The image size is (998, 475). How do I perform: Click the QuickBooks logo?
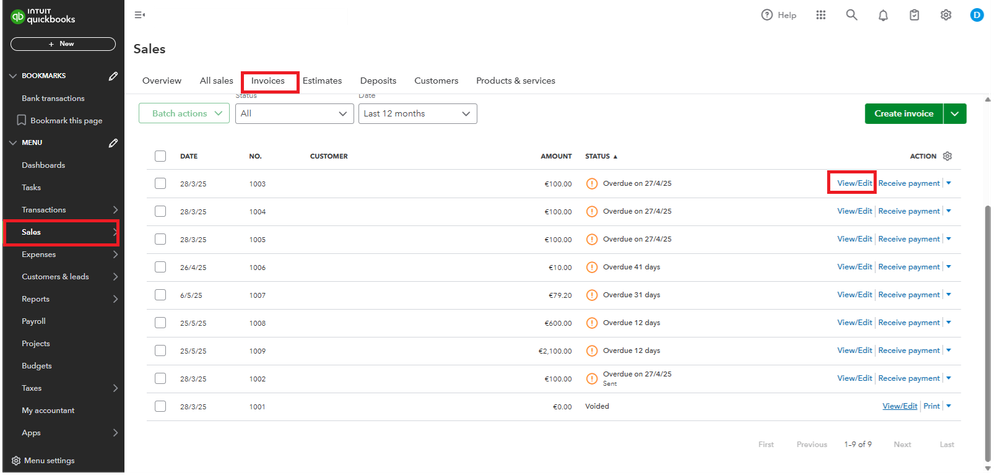[x=43, y=17]
